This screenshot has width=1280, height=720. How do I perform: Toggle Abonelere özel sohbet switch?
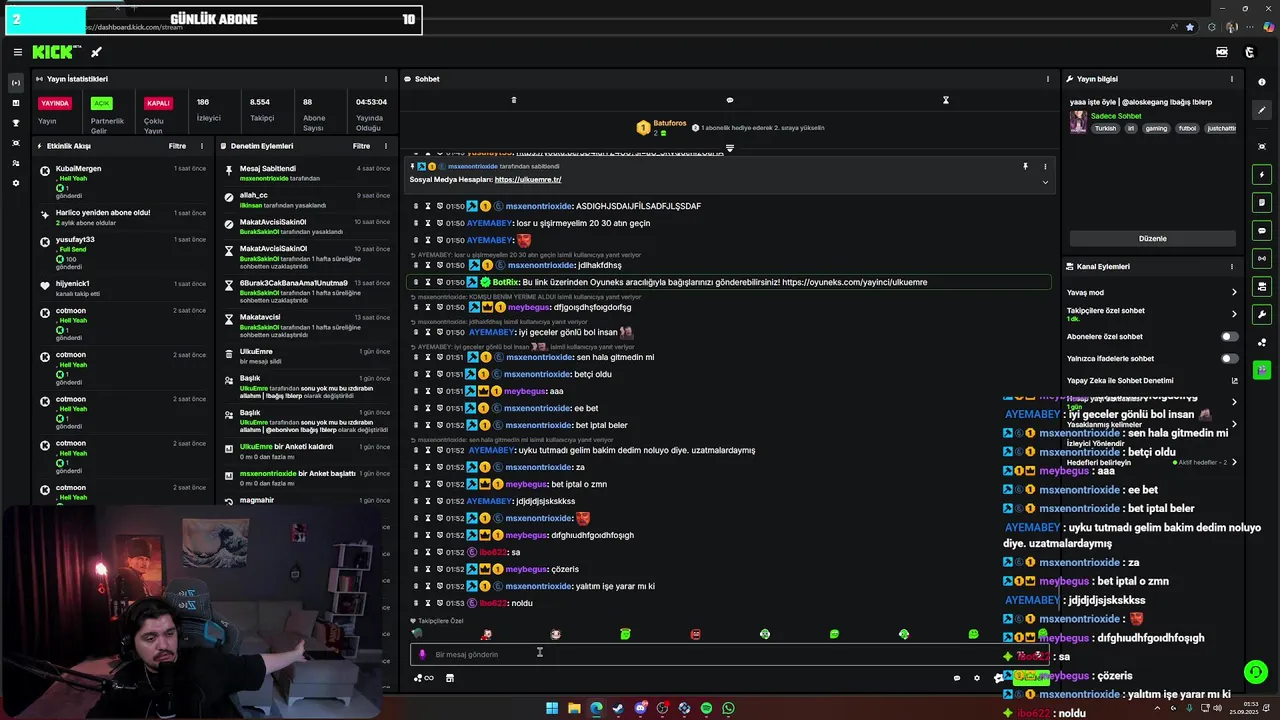click(x=1229, y=337)
